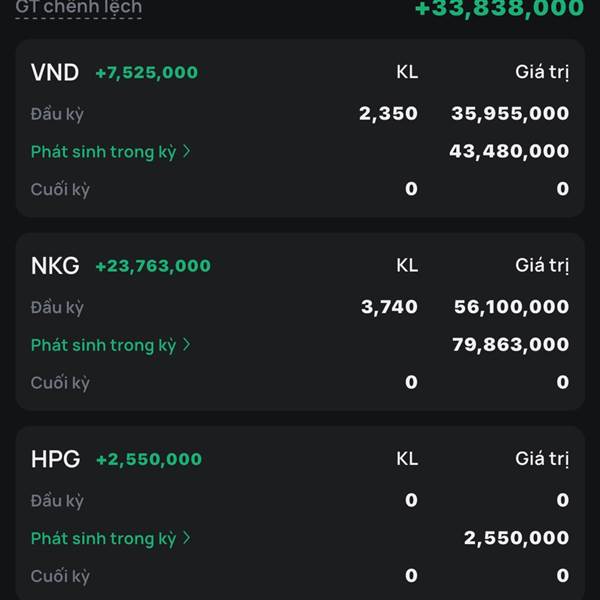Tap the 'GT chênh lệch' underlined label
This screenshot has height=600, width=600.
point(78,7)
